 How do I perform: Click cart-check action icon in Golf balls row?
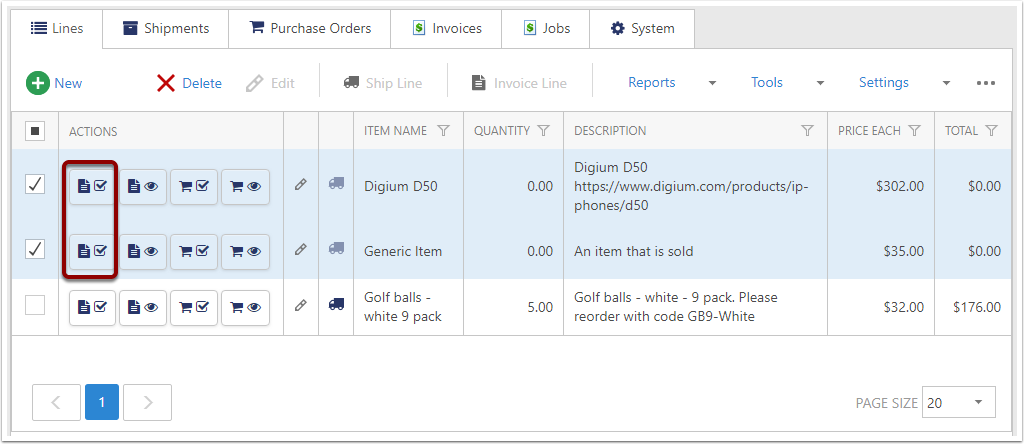coord(194,308)
